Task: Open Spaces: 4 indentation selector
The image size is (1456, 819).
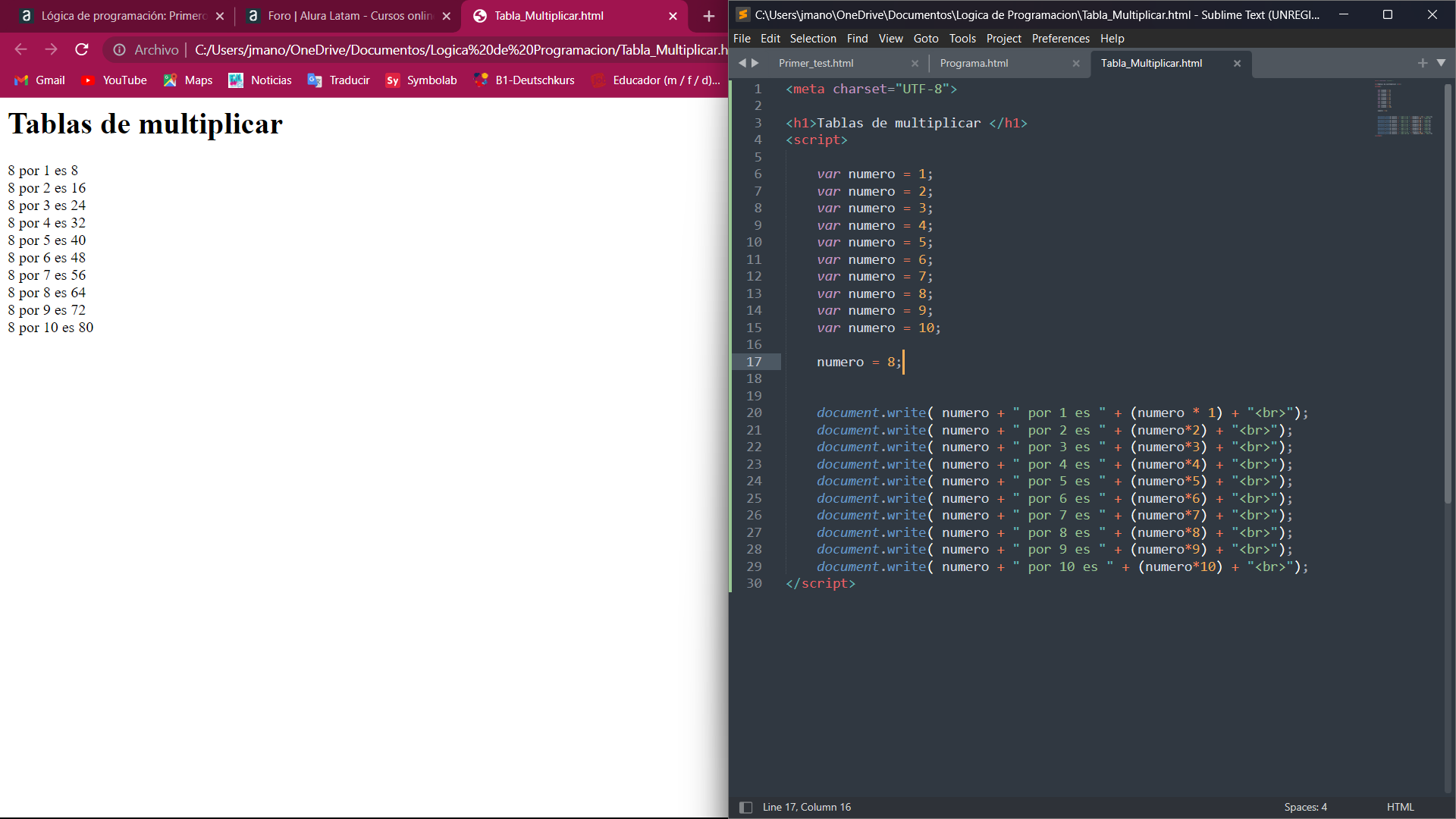Action: click(x=1305, y=808)
